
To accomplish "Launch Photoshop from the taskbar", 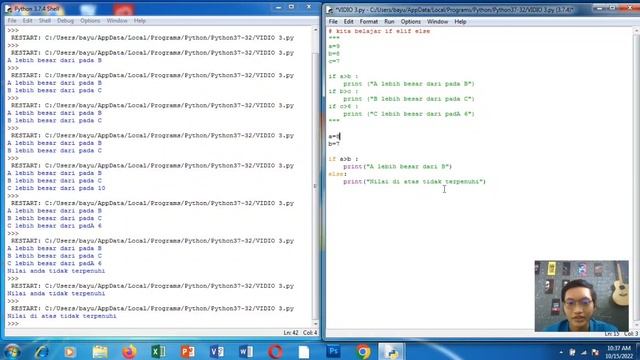I will tap(333, 351).
